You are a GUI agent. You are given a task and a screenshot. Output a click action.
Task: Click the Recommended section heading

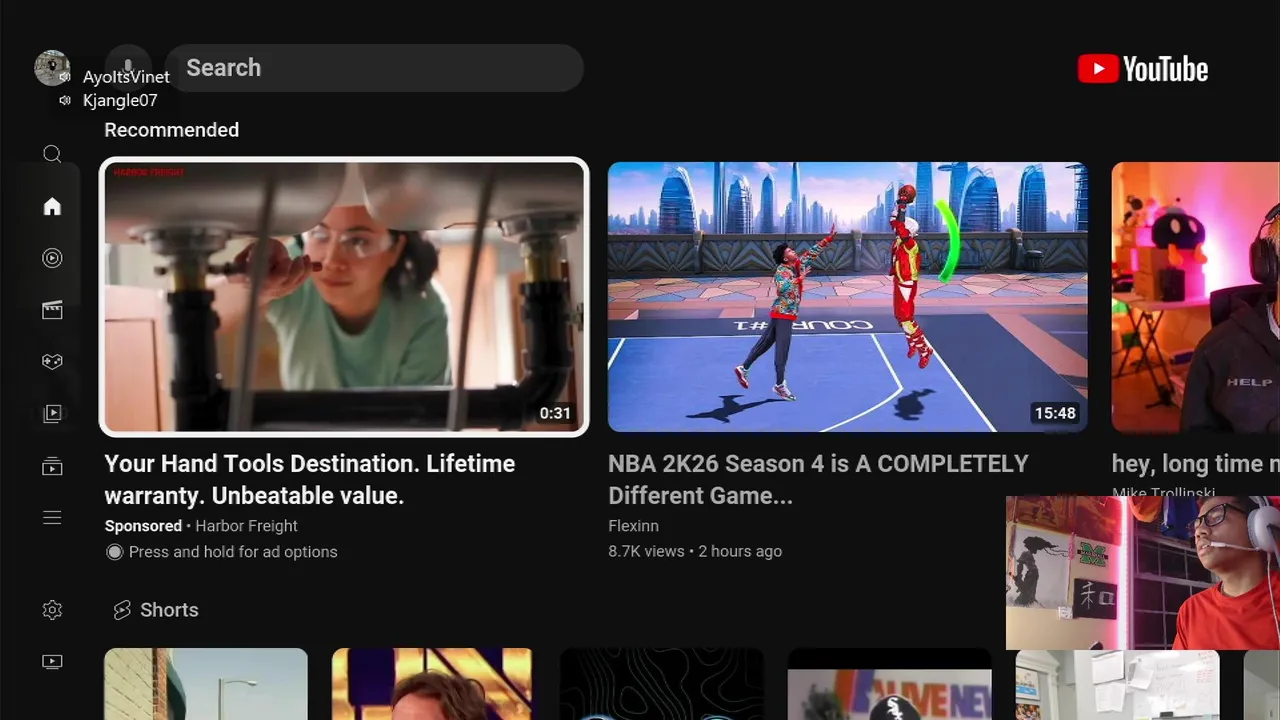click(x=171, y=130)
